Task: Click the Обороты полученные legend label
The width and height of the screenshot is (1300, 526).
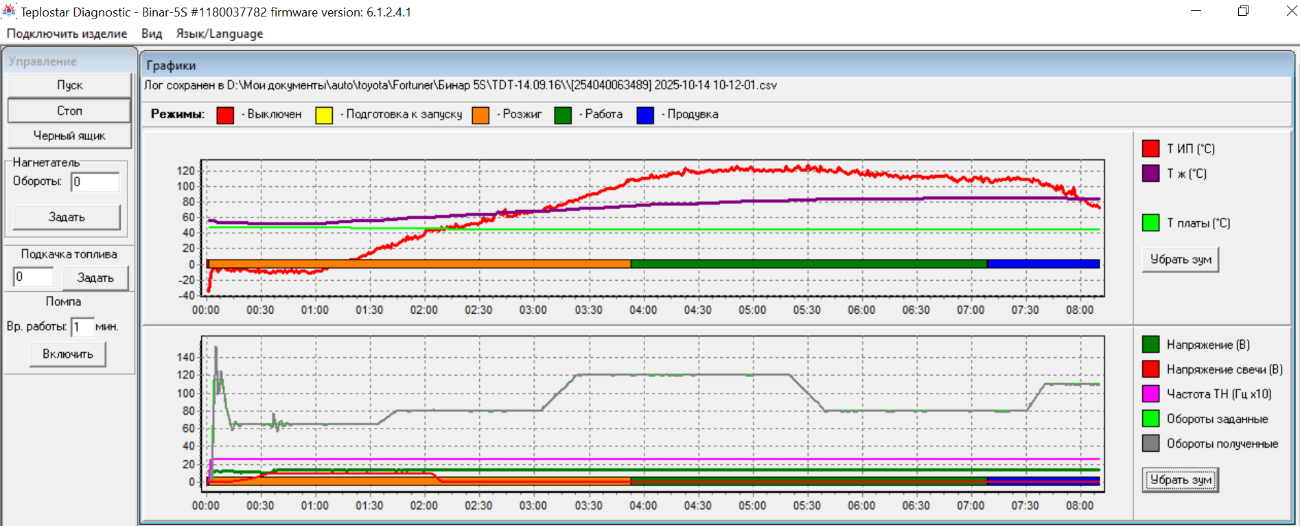Action: pos(1222,444)
